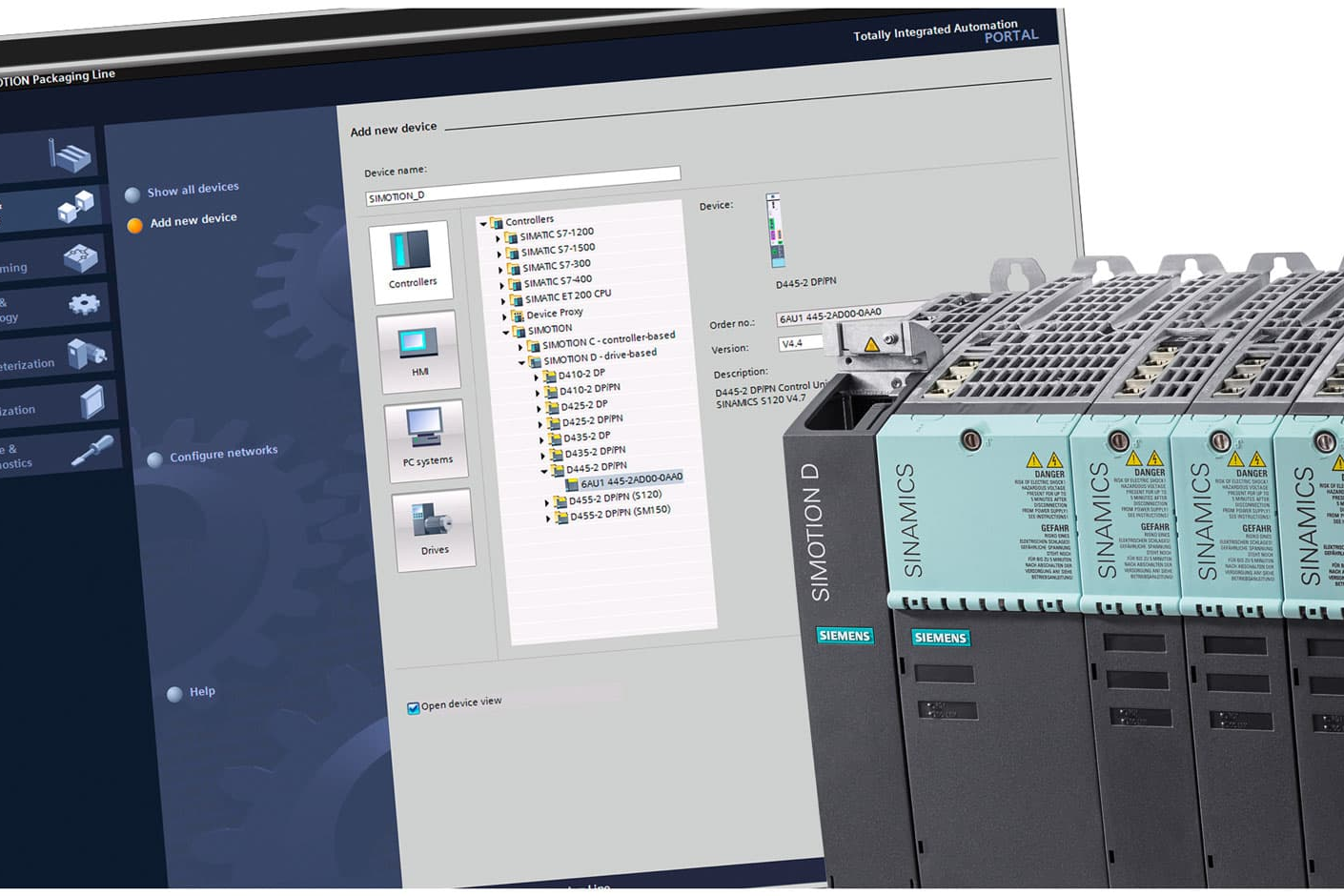Toggle the Open device view checkbox
1344x896 pixels.
414,708
